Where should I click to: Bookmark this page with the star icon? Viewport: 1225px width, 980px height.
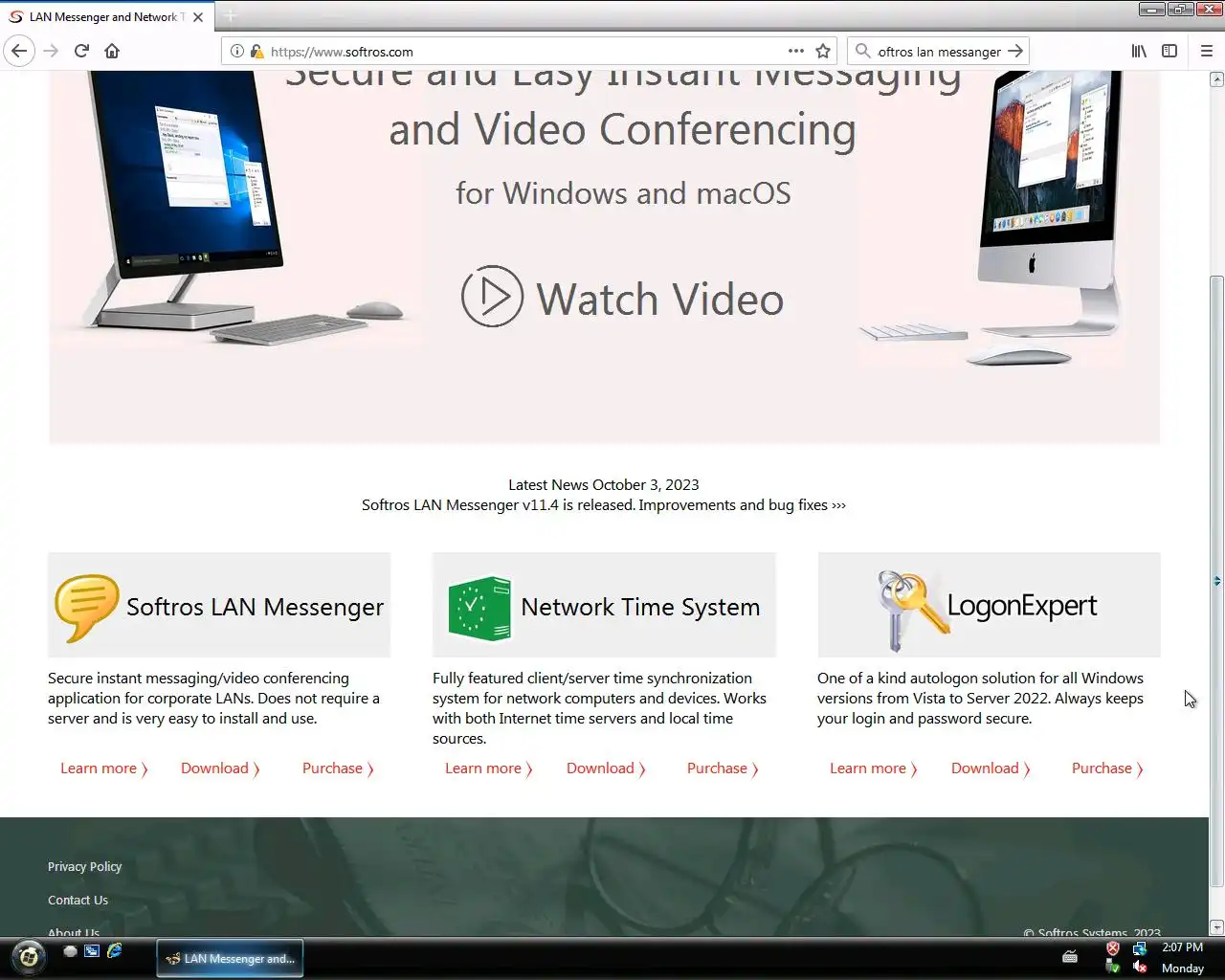tap(823, 51)
